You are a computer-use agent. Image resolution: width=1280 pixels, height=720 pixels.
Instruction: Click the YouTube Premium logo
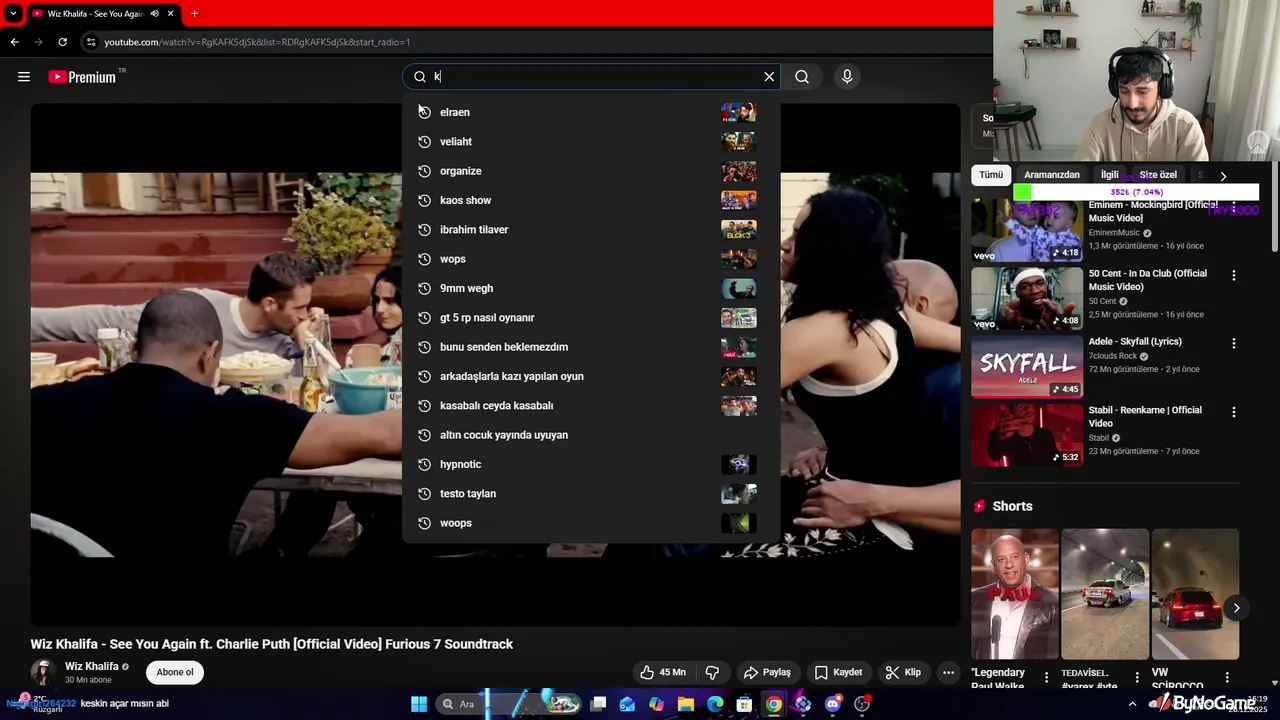click(x=82, y=77)
